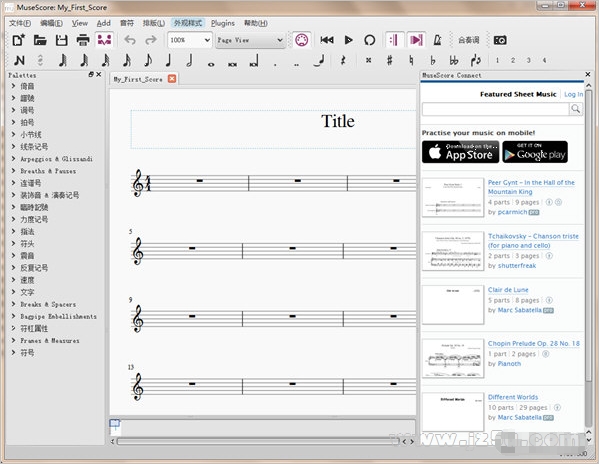Rewind playback to start

pyautogui.click(x=327, y=40)
